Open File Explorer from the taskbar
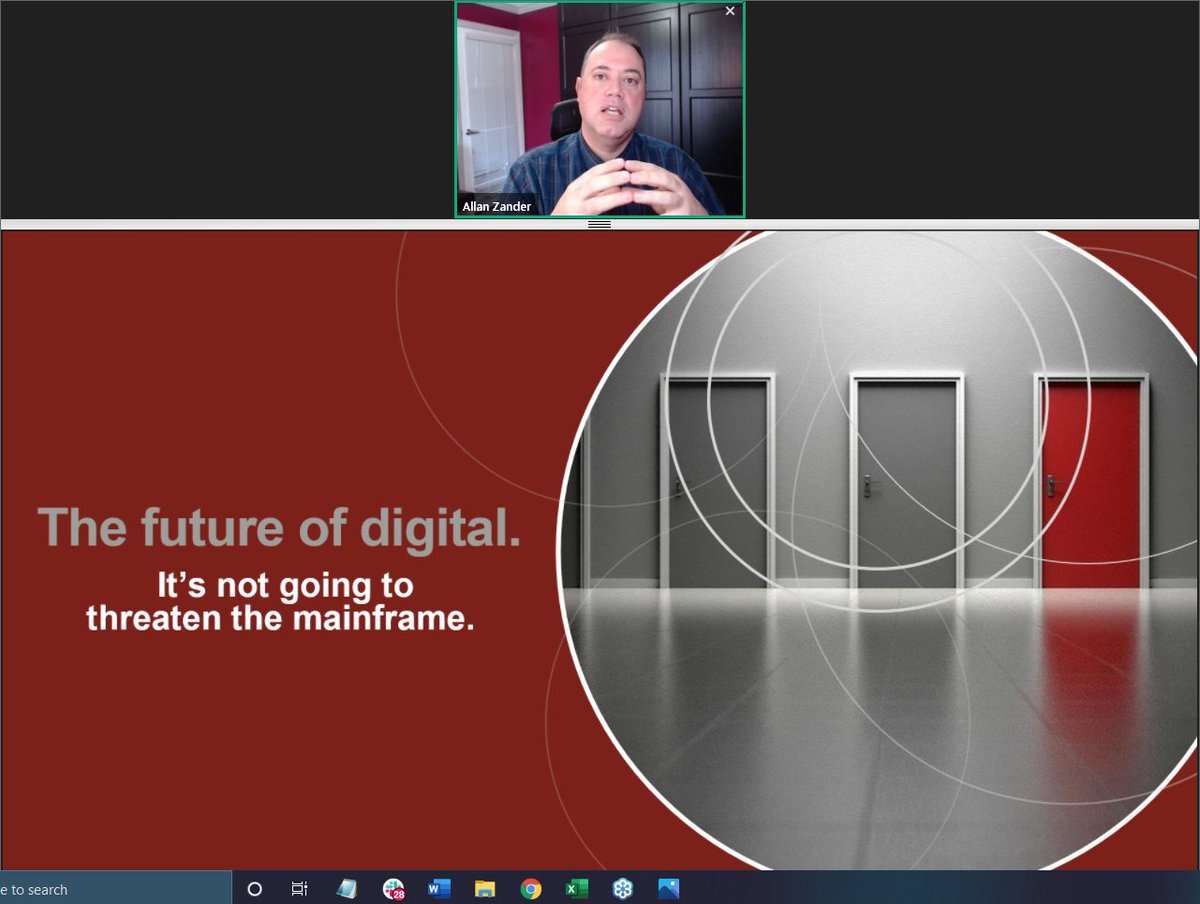The image size is (1200, 904). point(485,888)
